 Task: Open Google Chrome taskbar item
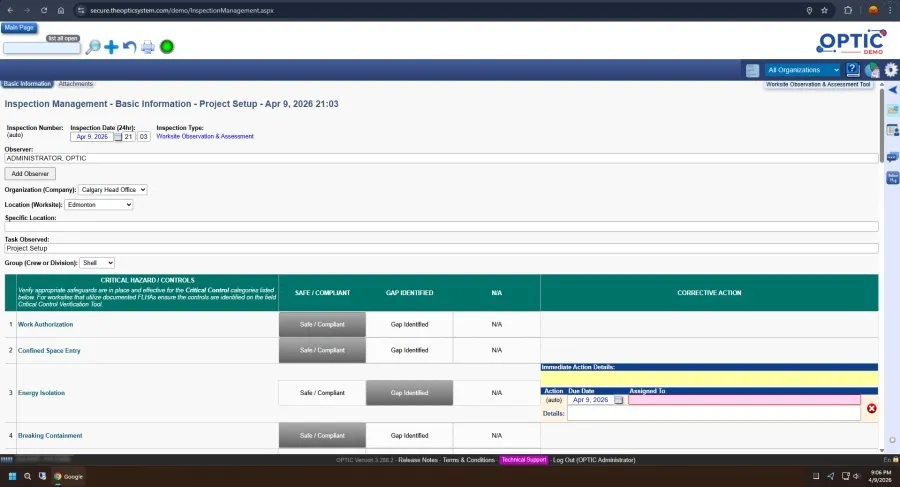pos(69,476)
